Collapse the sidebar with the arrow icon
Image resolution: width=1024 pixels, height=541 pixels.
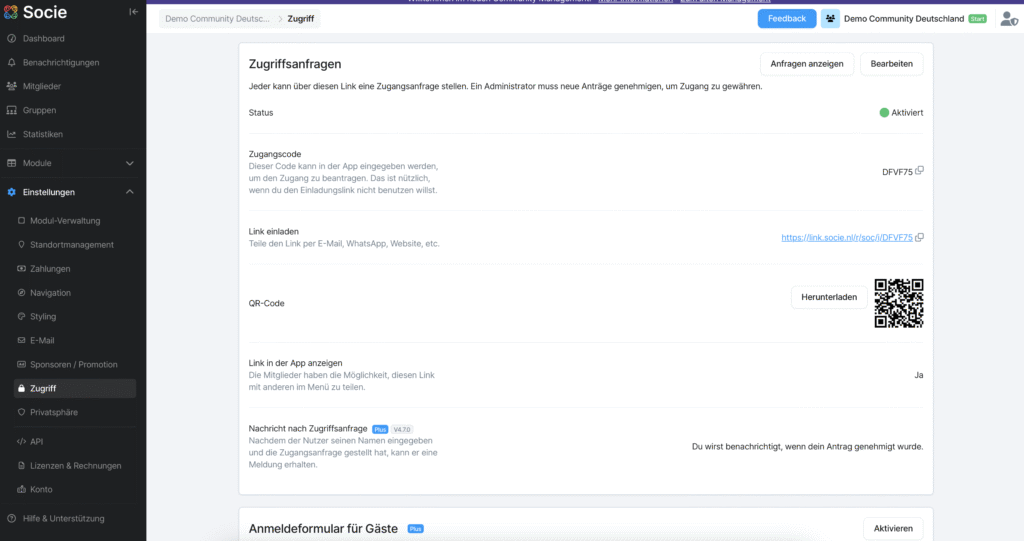[x=133, y=12]
